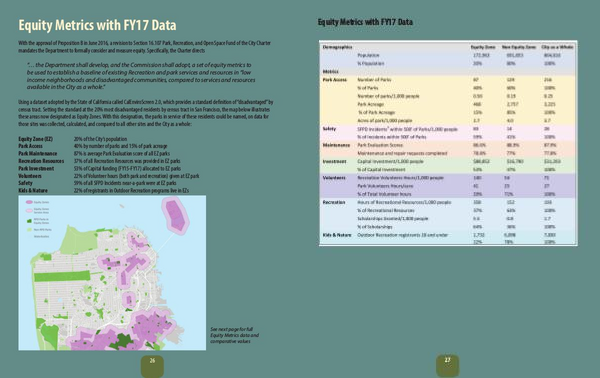
Task: Click the Equity Zones Service Areas legend swatch
Action: click(29, 210)
